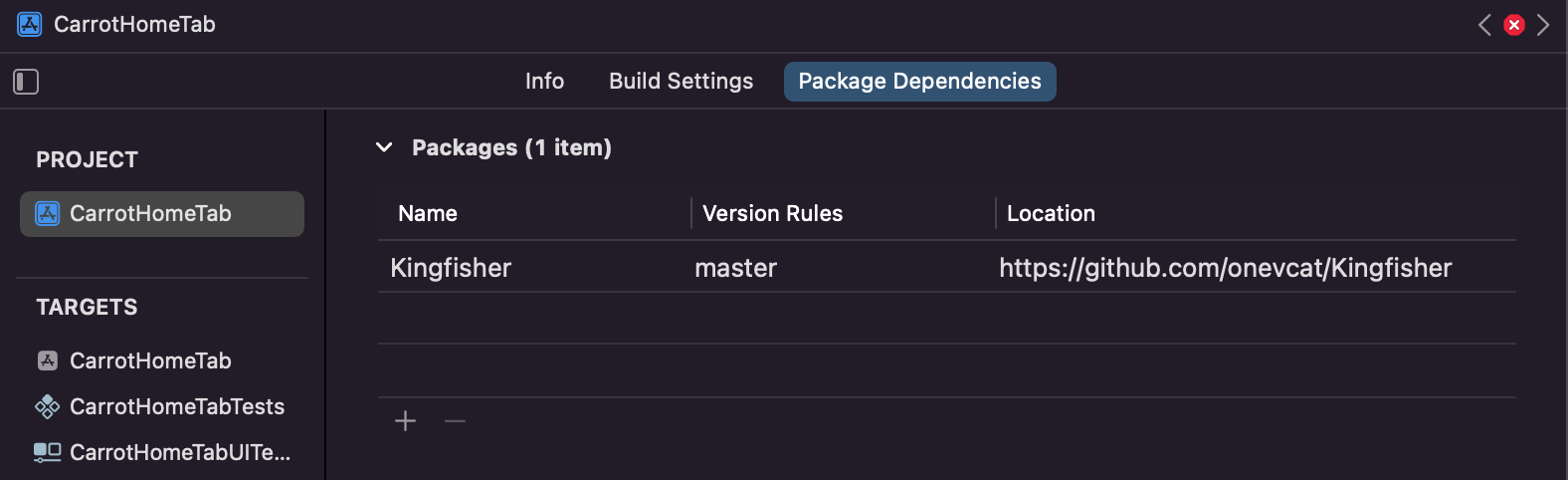This screenshot has height=480, width=1568.
Task: Open the Build Settings tab
Action: pos(681,82)
